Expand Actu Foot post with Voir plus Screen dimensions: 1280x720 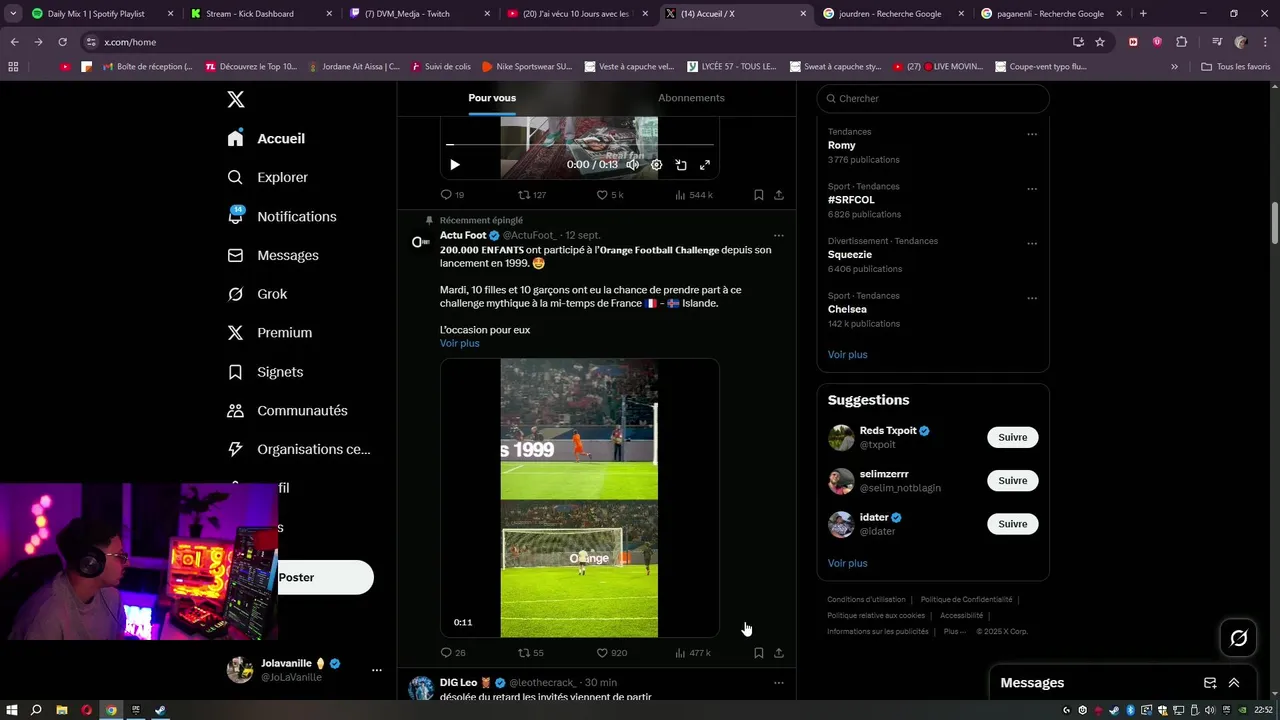click(x=459, y=343)
